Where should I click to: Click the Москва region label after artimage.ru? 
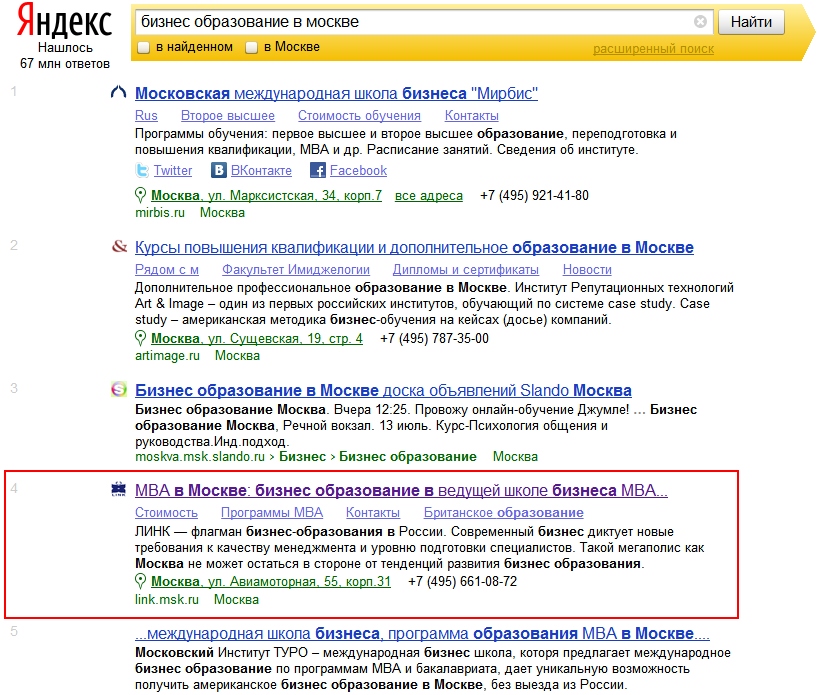(x=237, y=356)
